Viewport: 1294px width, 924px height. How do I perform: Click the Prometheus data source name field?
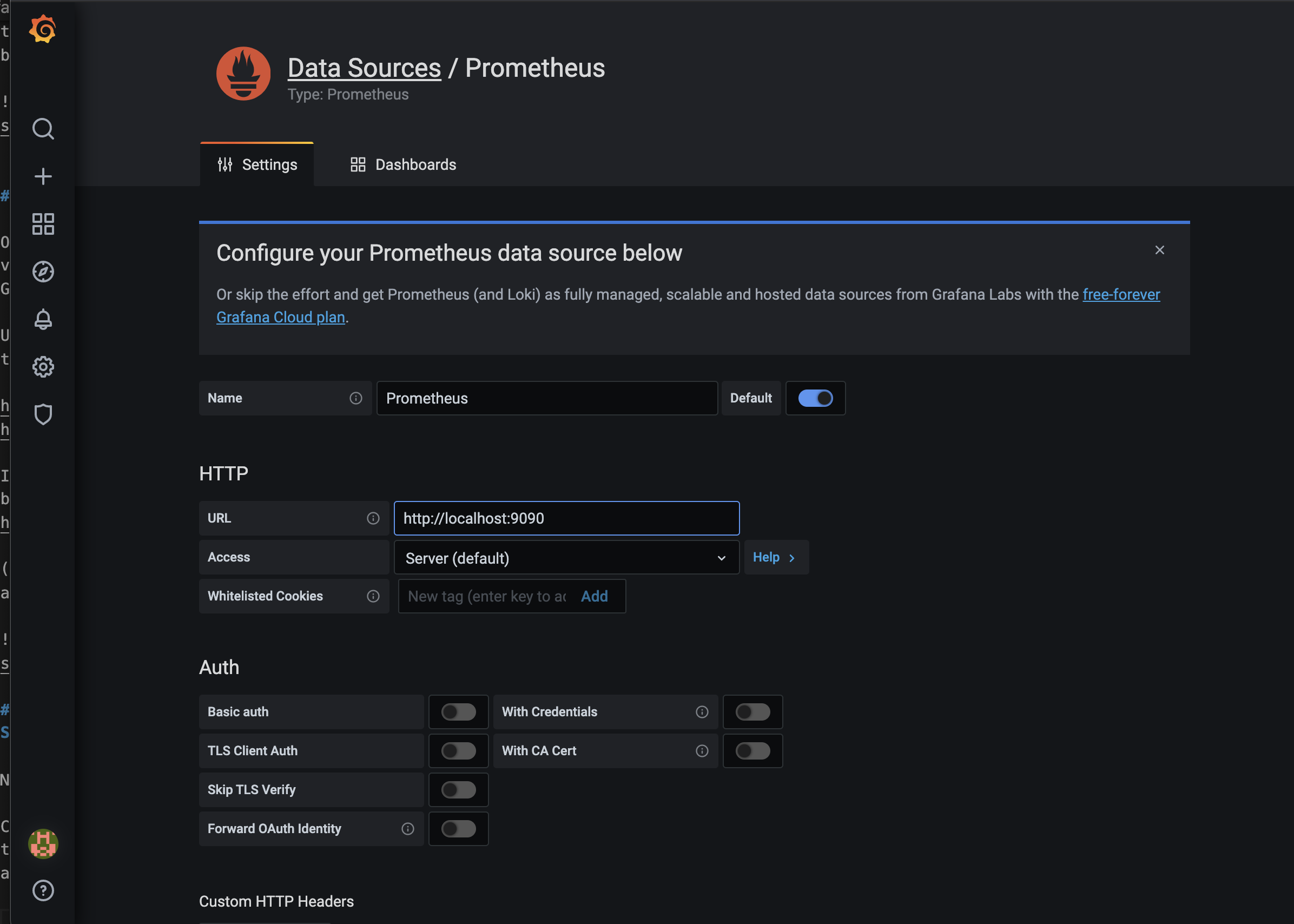(547, 397)
